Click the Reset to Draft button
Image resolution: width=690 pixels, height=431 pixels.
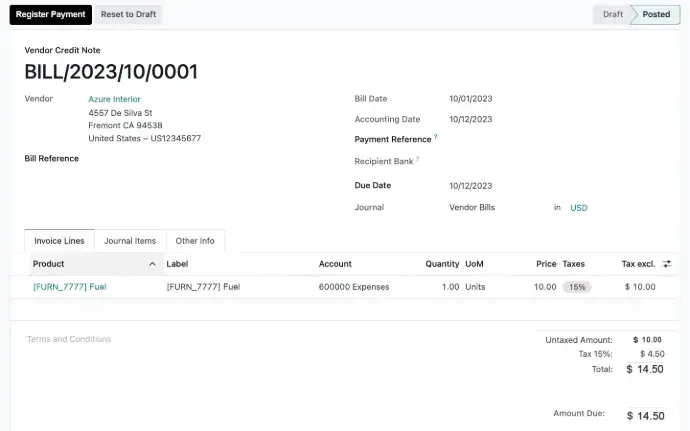click(128, 15)
